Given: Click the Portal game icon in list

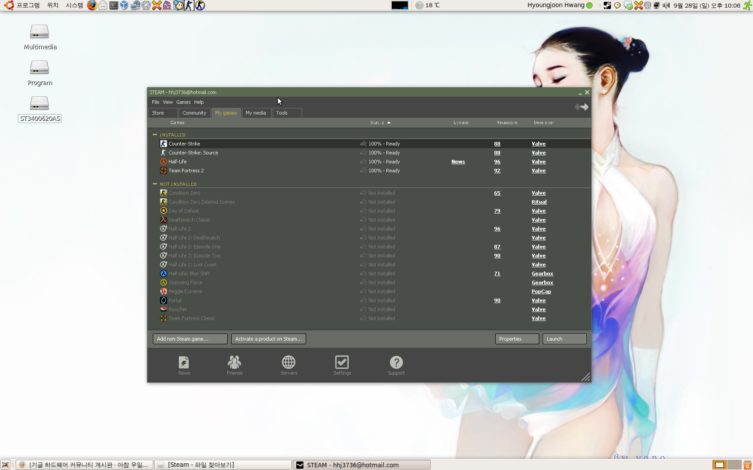Looking at the screenshot, I should point(163,300).
